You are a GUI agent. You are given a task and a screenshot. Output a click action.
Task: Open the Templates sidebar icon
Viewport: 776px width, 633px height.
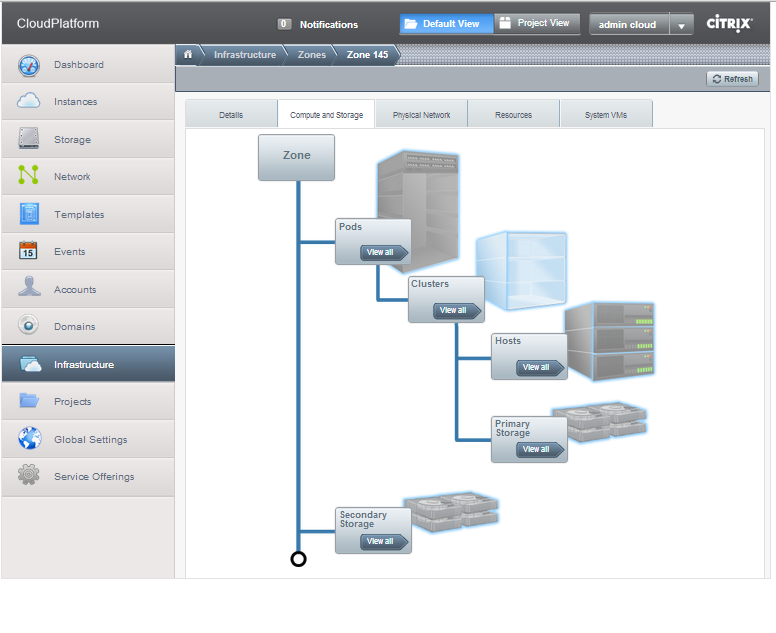[x=29, y=215]
